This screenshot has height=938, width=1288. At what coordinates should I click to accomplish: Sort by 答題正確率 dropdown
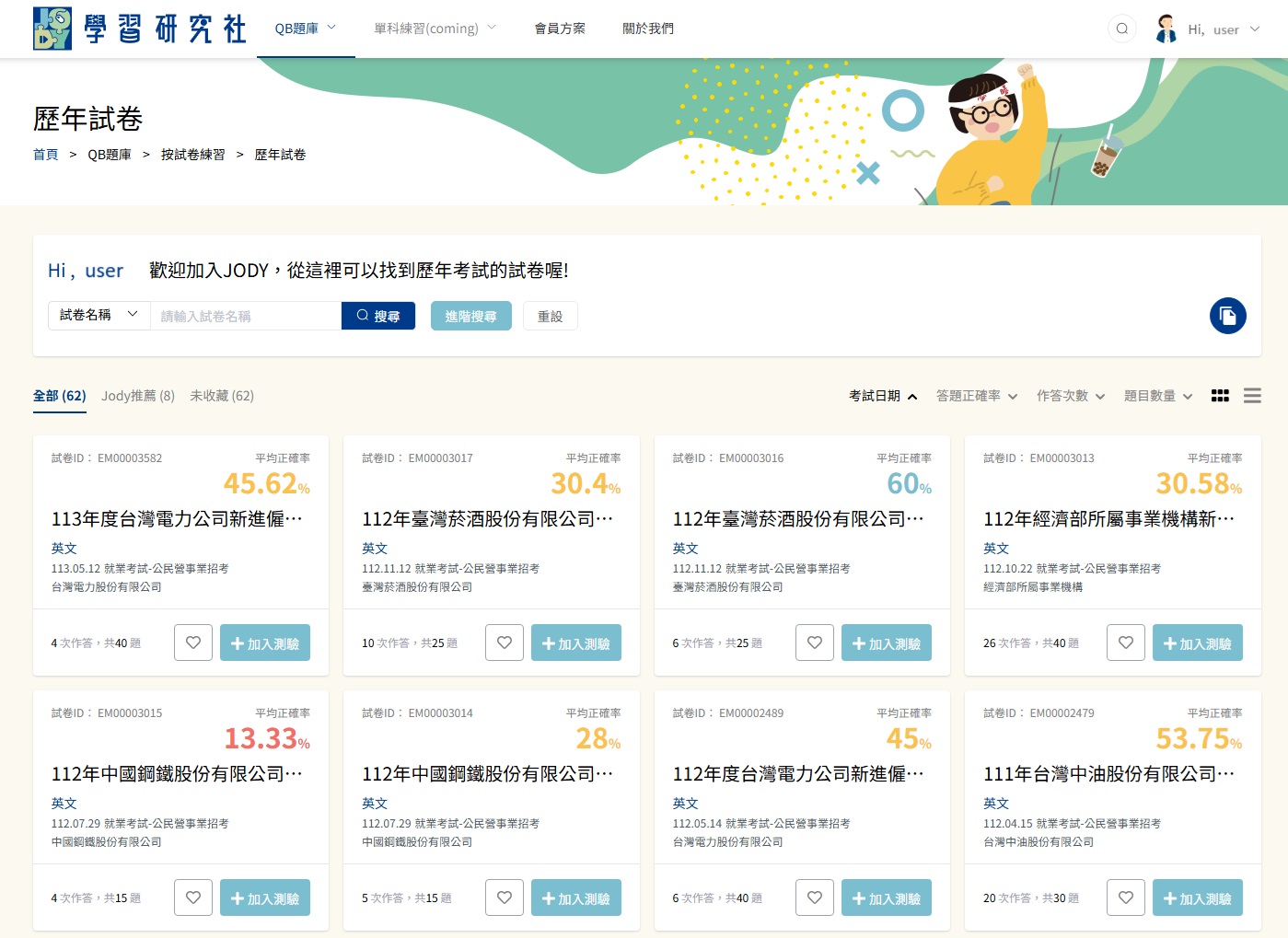976,396
